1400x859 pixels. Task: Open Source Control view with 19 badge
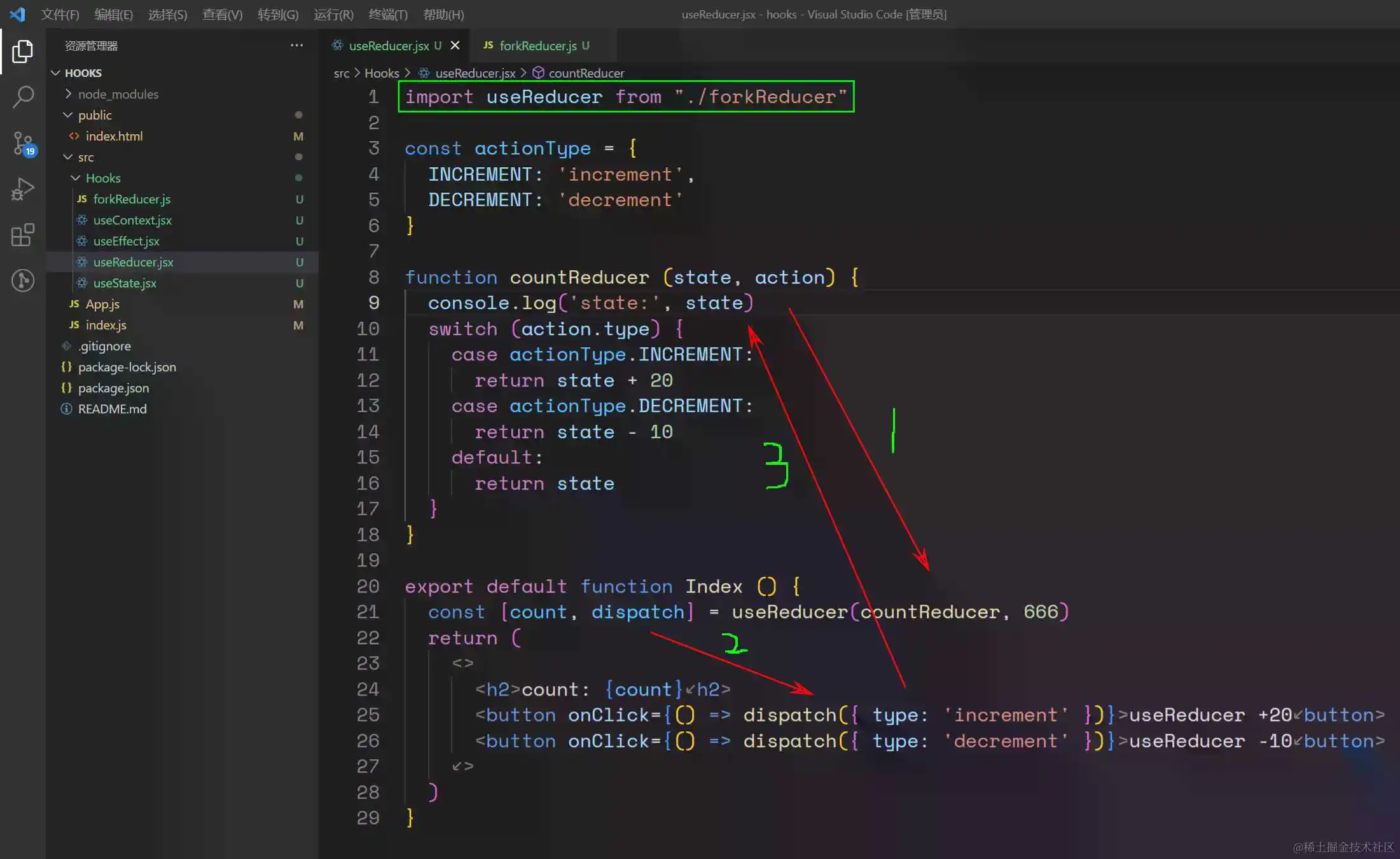pyautogui.click(x=24, y=144)
